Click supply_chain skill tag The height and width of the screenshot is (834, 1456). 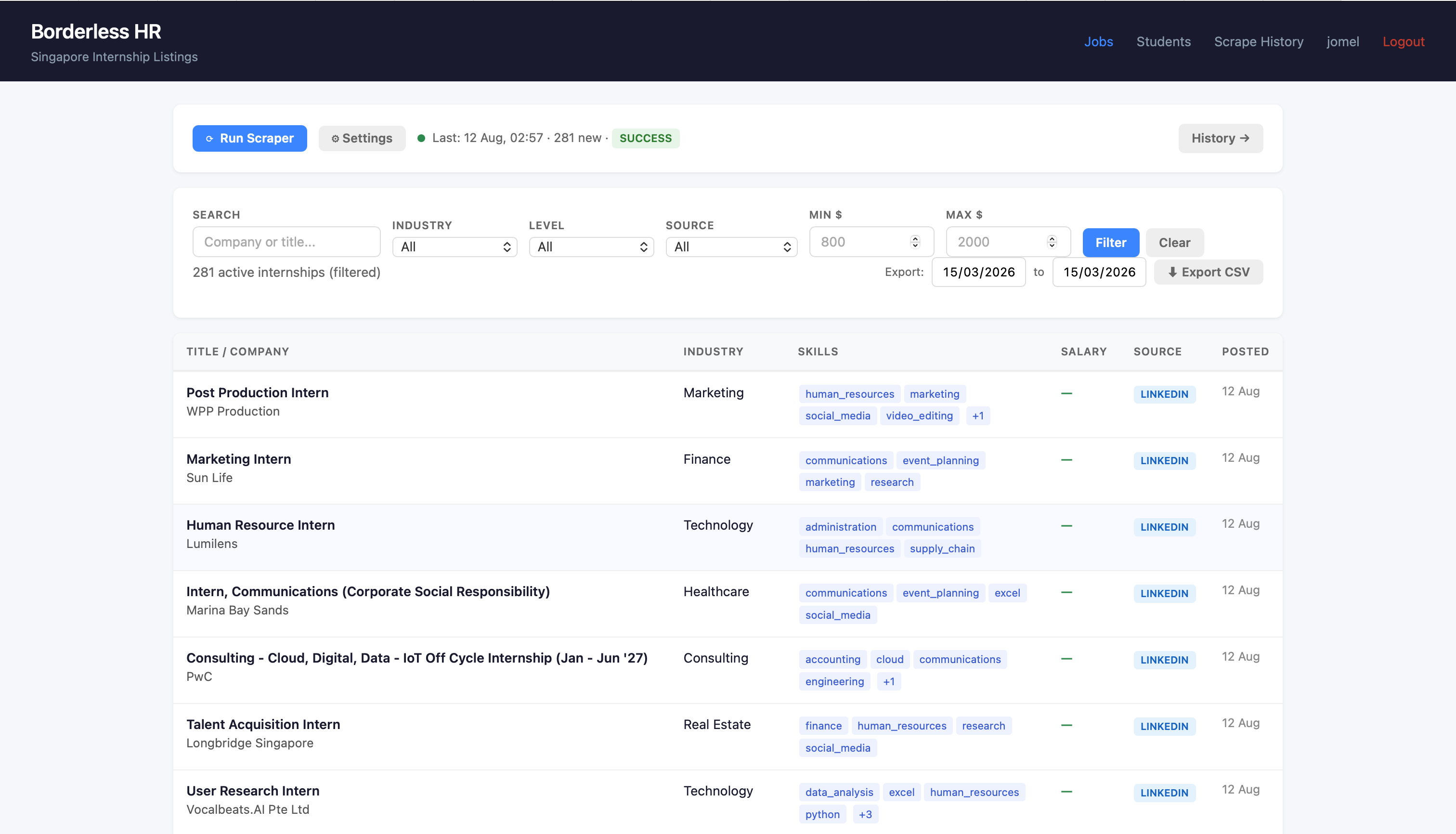coord(942,549)
